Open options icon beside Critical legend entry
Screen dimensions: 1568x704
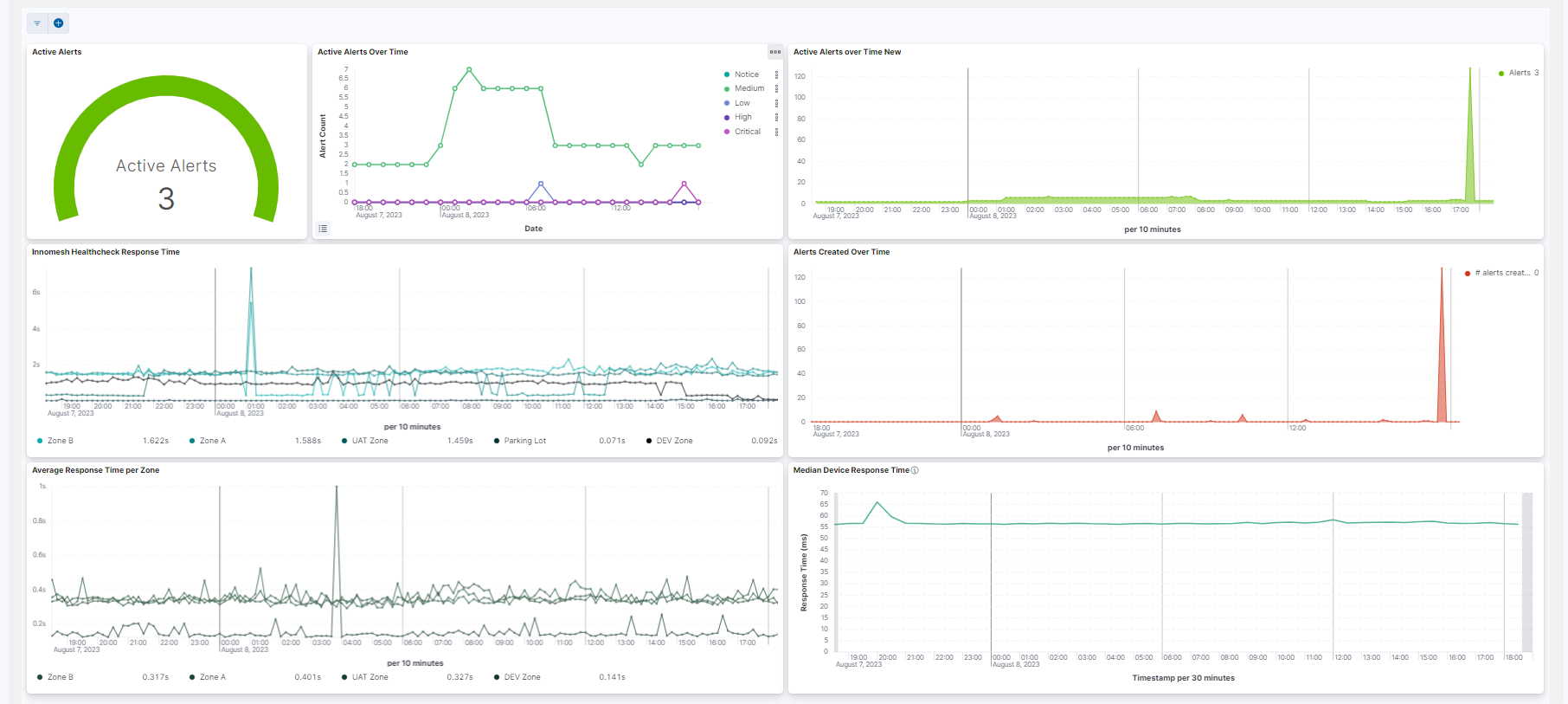(x=776, y=132)
